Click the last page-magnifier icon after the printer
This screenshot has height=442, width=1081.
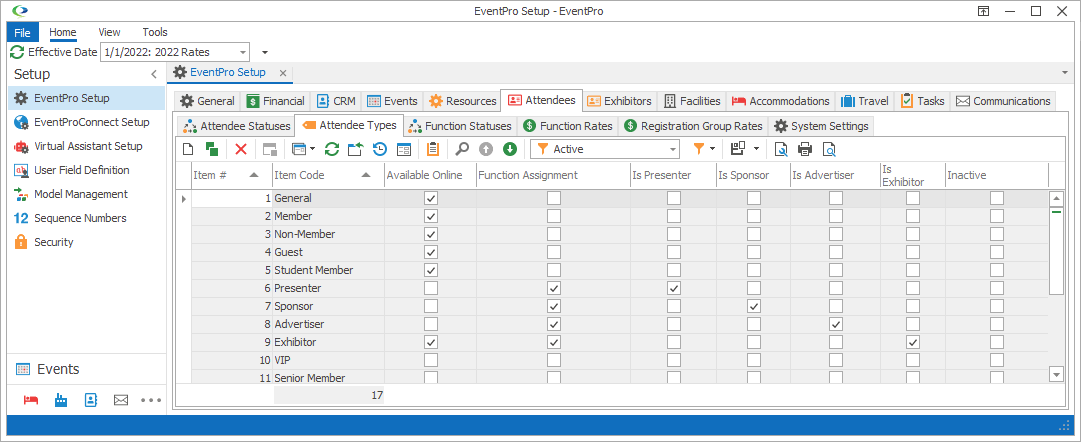point(829,148)
